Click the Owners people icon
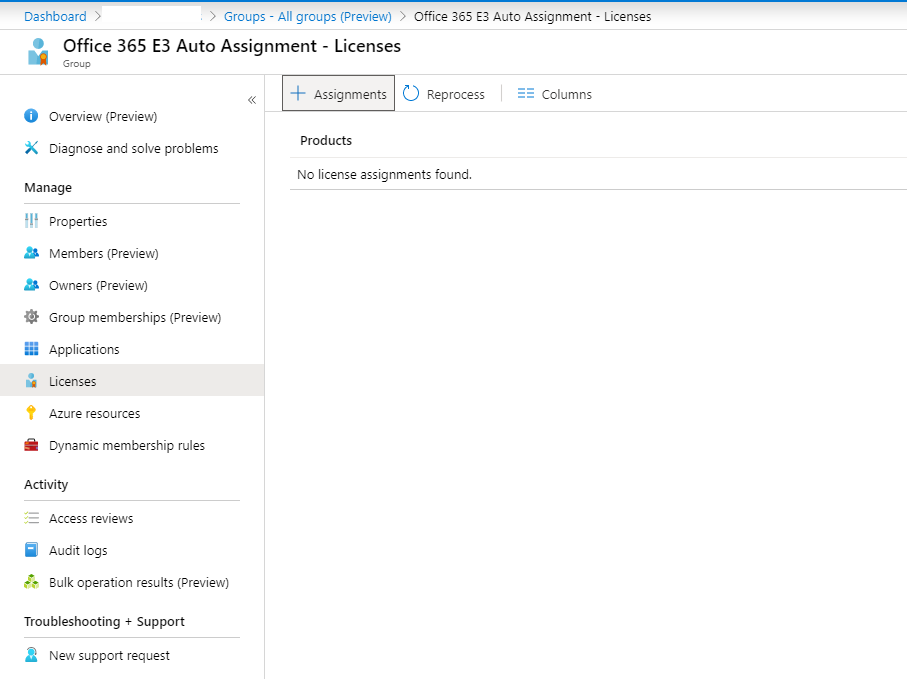The width and height of the screenshot is (907, 679). point(31,285)
